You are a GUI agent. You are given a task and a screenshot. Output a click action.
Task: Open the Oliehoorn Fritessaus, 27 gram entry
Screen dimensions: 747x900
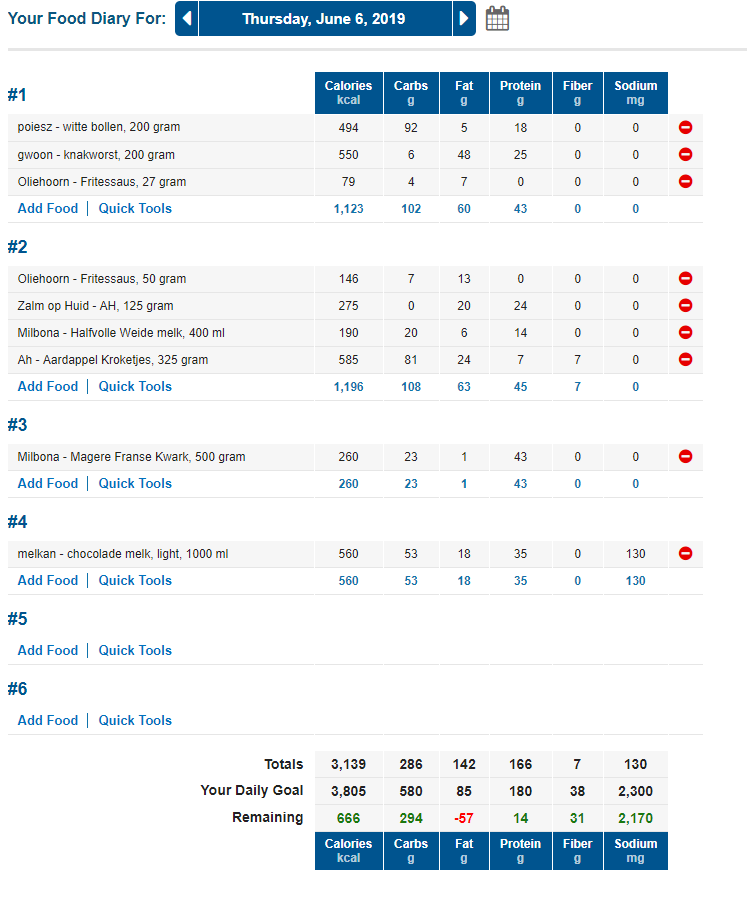coord(101,182)
